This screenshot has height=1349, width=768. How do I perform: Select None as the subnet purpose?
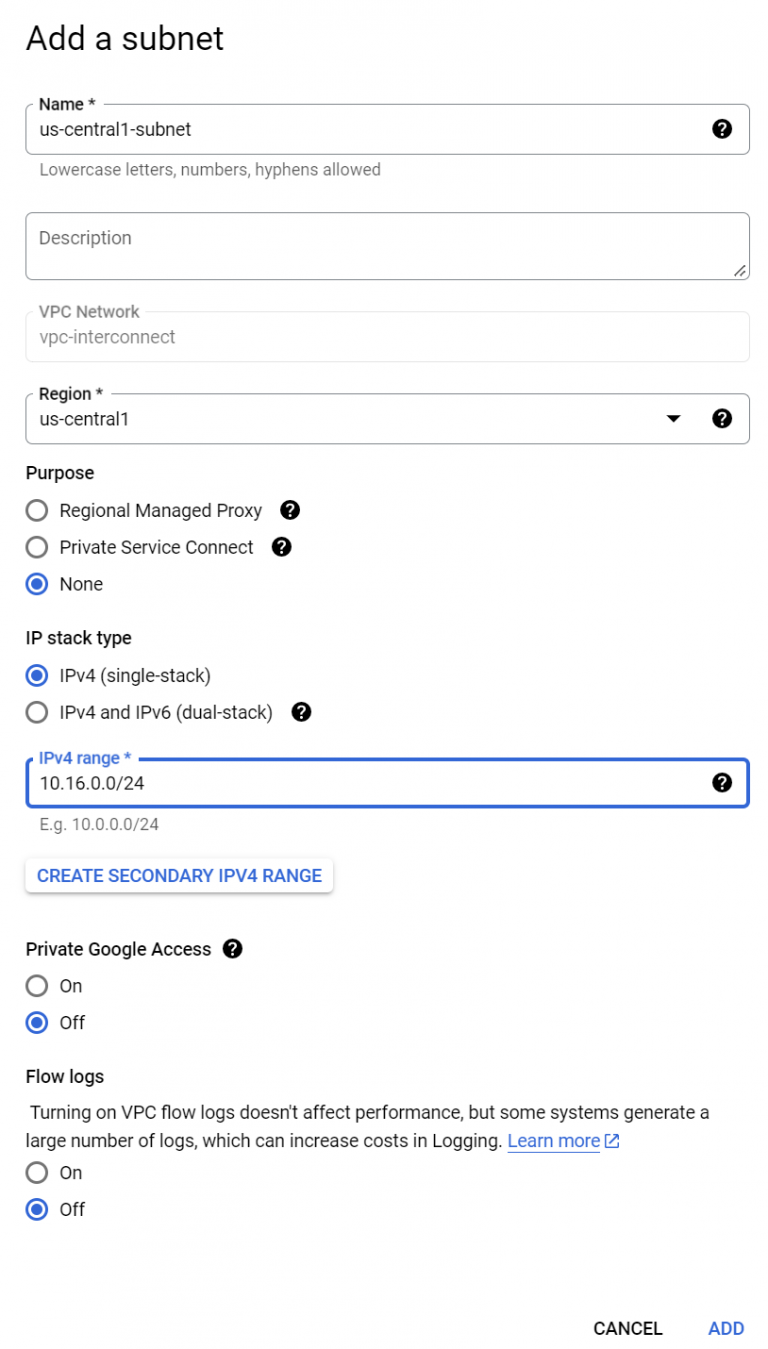[x=36, y=584]
